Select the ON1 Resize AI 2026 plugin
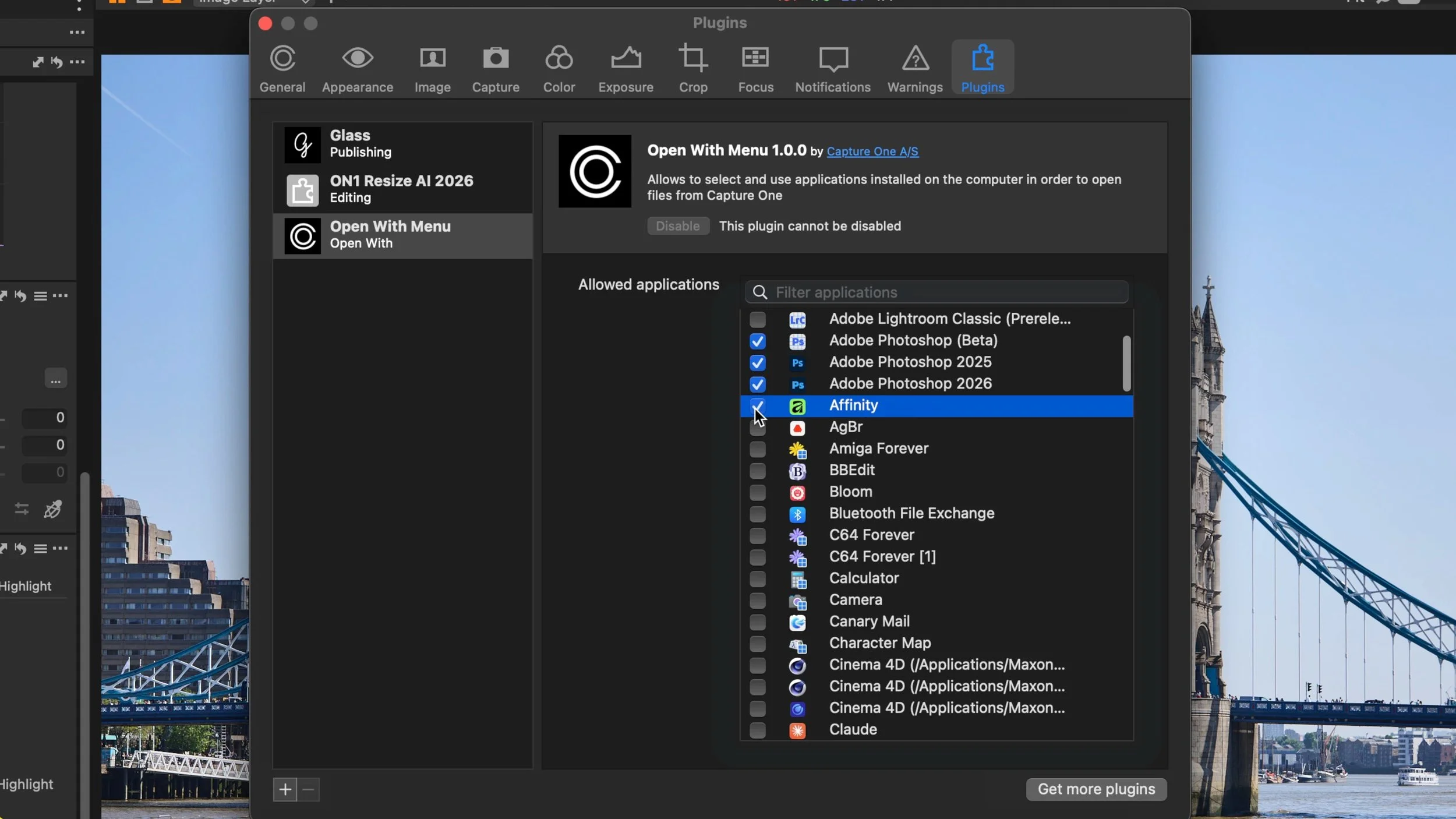 [x=403, y=189]
